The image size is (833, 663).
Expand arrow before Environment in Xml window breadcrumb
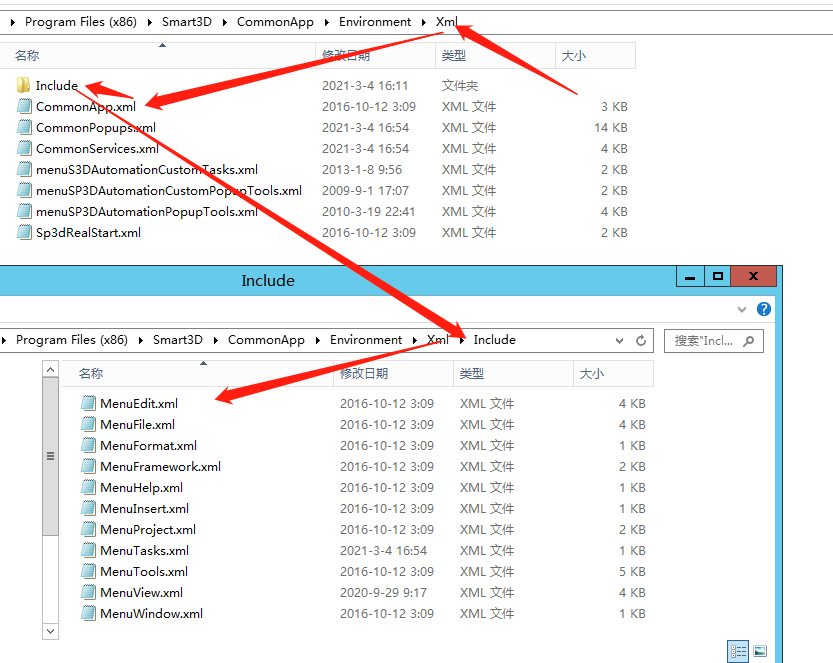[x=327, y=22]
